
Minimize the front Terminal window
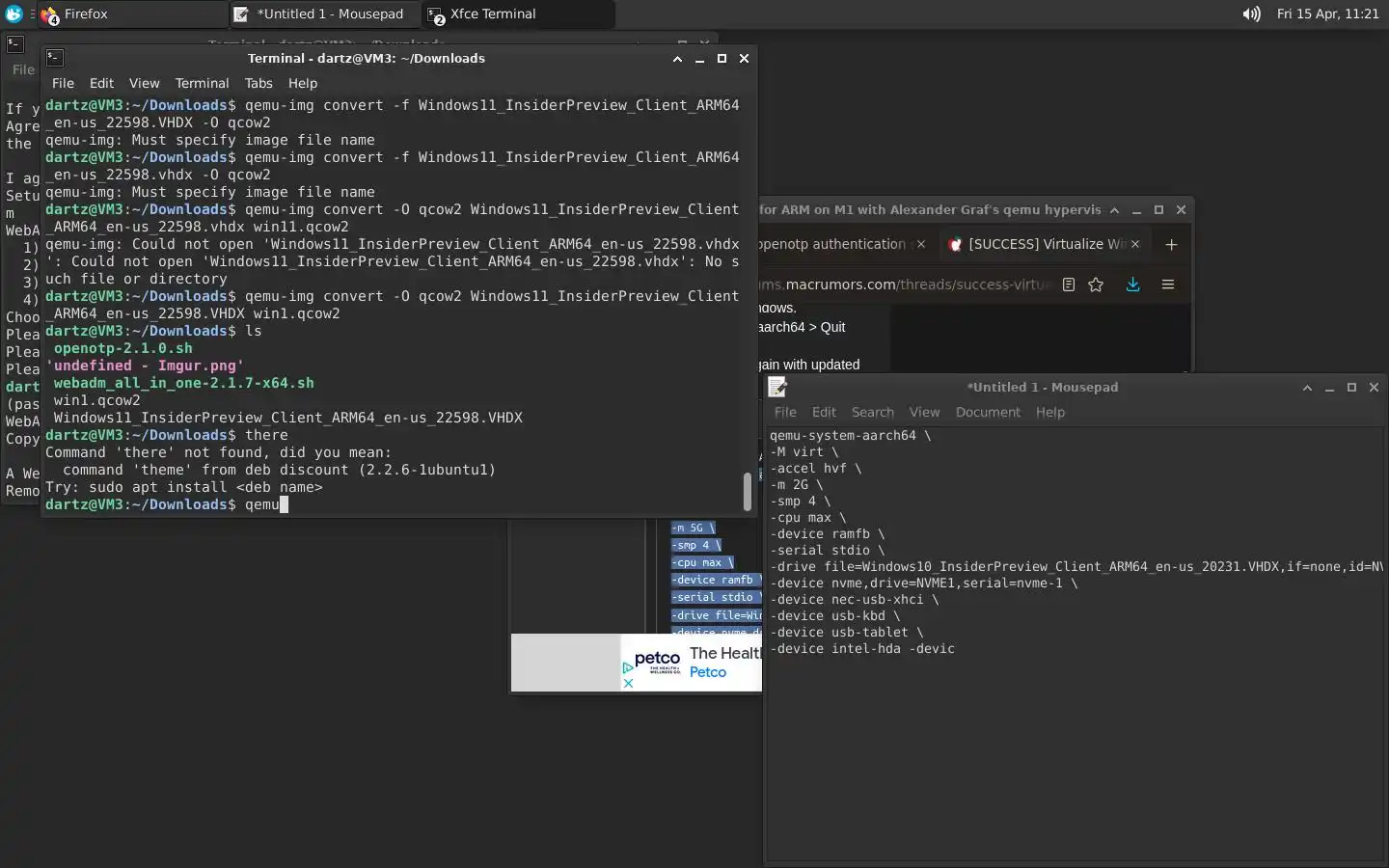[700, 59]
